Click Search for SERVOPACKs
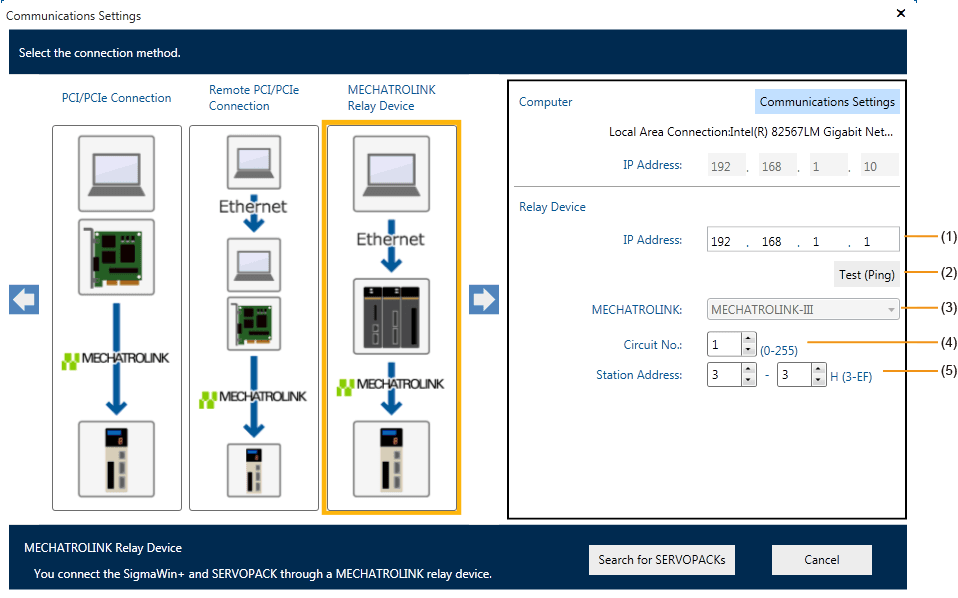The image size is (958, 598). point(662,560)
